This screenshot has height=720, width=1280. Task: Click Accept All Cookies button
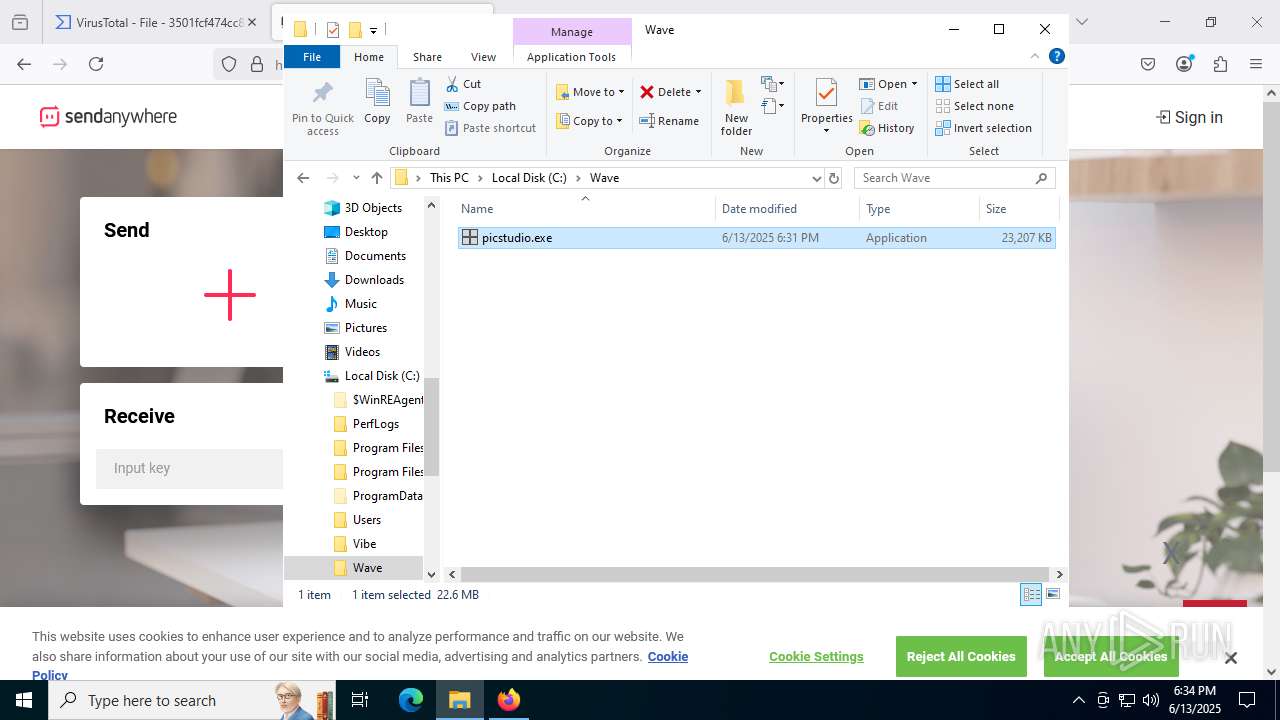click(1111, 656)
